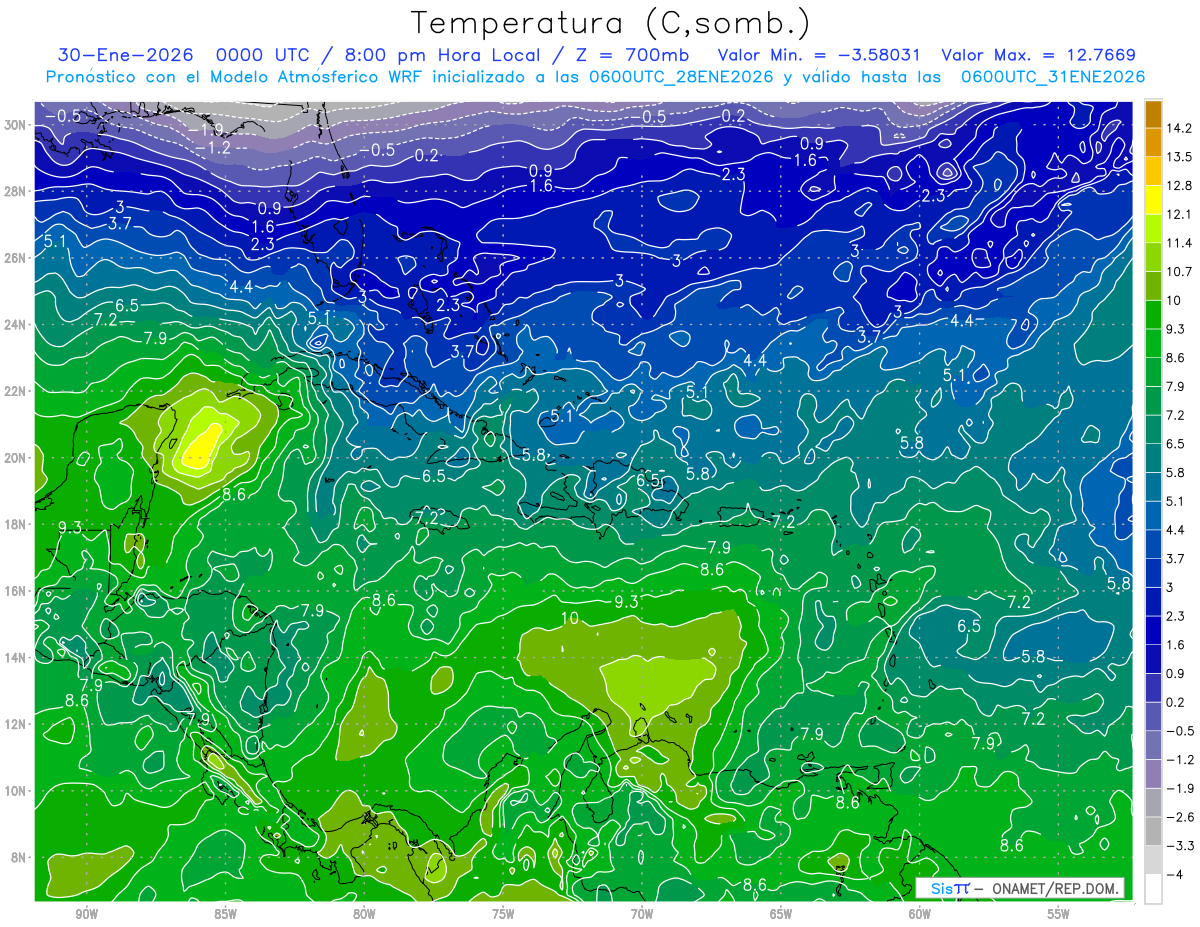
Task: Select the 30-Ene-2026 date text
Action: pyautogui.click(x=125, y=55)
